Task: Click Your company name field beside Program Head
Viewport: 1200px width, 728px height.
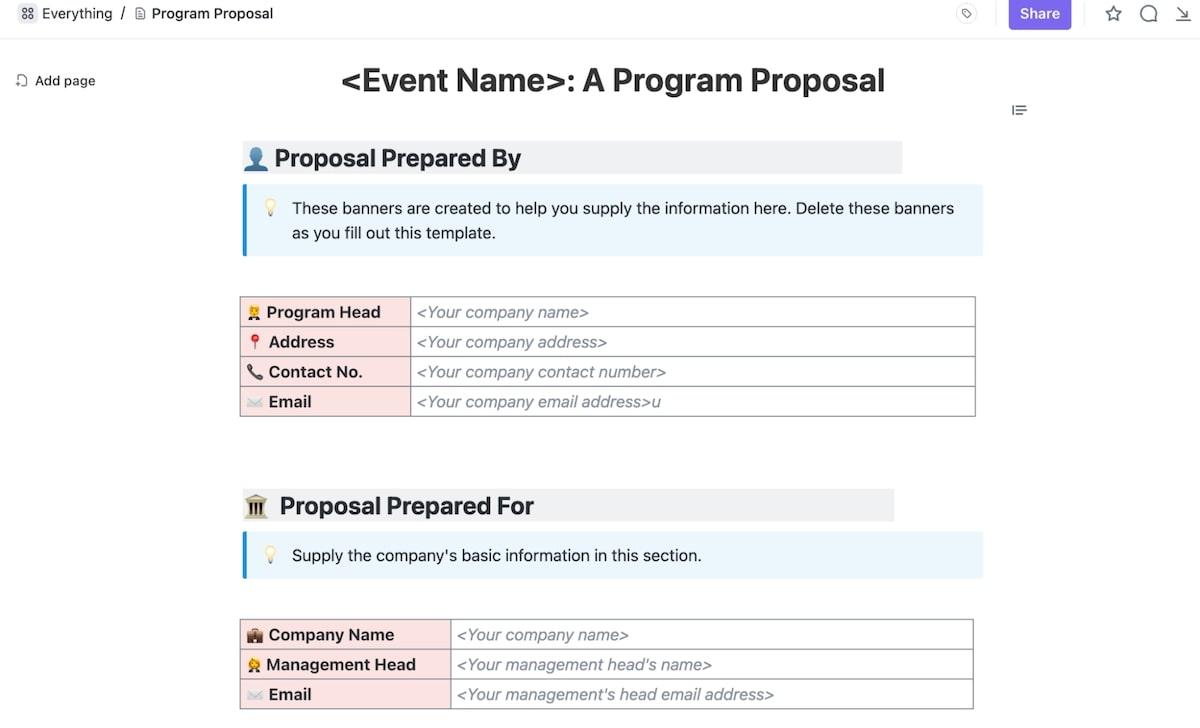Action: (x=692, y=312)
